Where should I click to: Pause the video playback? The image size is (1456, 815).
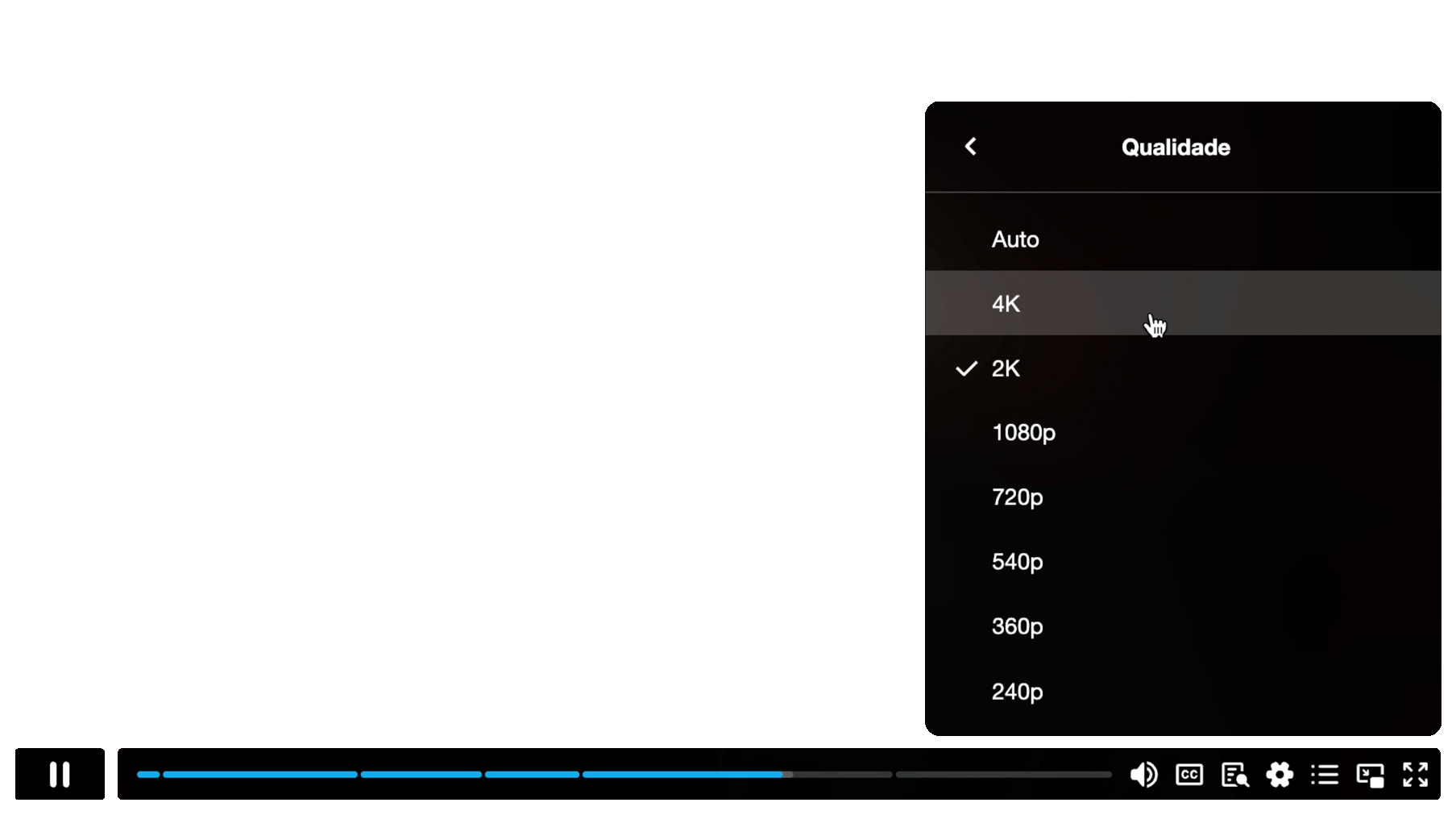click(x=60, y=774)
